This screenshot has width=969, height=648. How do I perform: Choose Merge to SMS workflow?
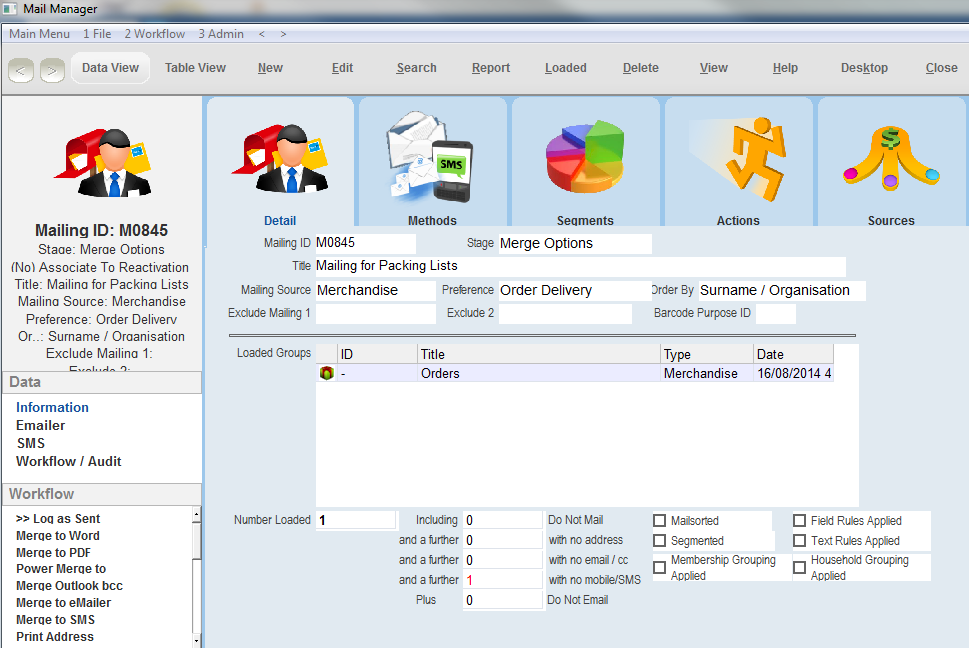click(x=56, y=620)
